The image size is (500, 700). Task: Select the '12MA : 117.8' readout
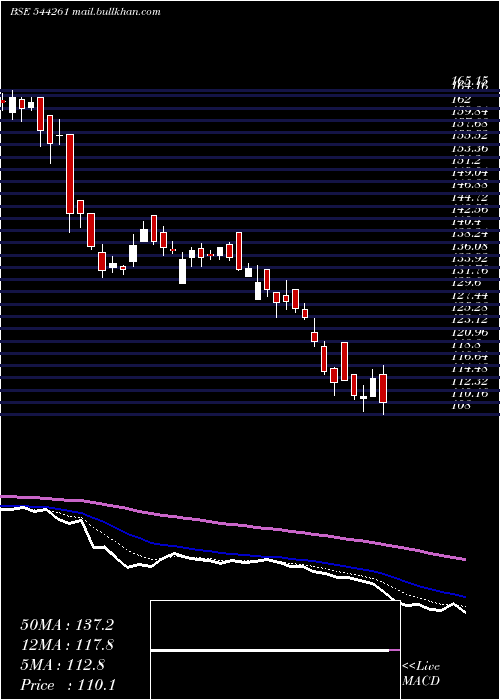point(67,645)
